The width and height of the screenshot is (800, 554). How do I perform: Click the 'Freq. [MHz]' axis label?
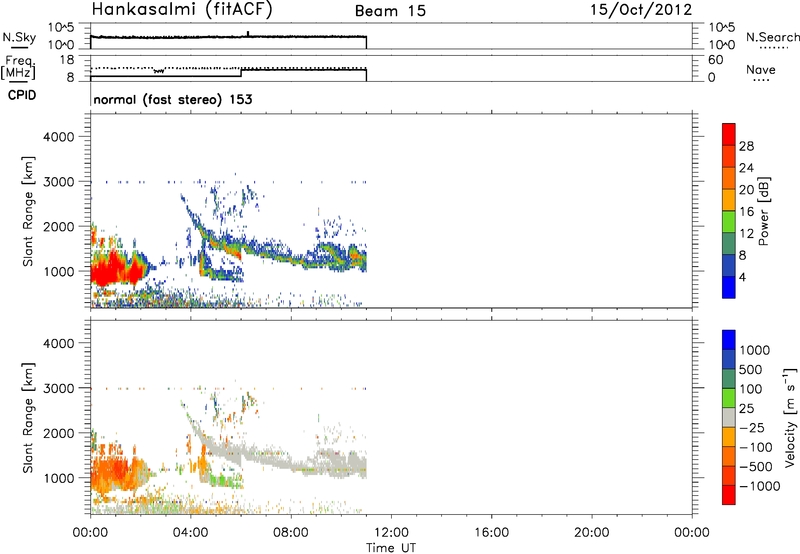[x=19, y=68]
